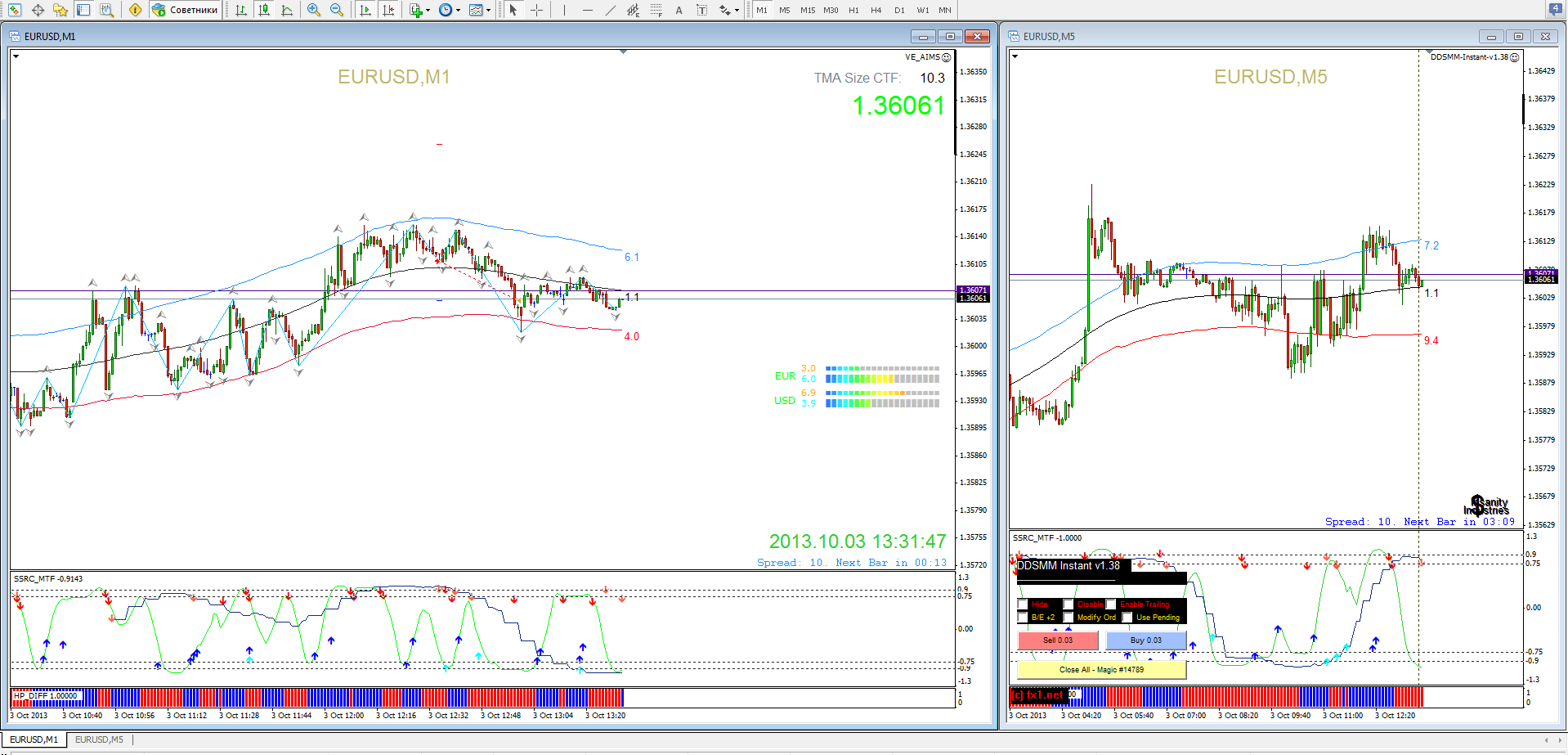Screen dimensions: 1568x755
Task: Select the horizontal line drawing tool
Action: tap(587, 10)
